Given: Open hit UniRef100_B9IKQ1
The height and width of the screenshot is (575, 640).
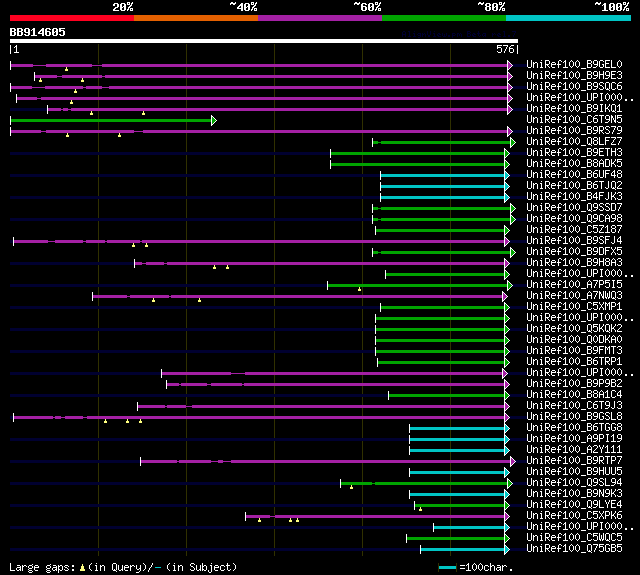Looking at the screenshot, I should [574, 109].
